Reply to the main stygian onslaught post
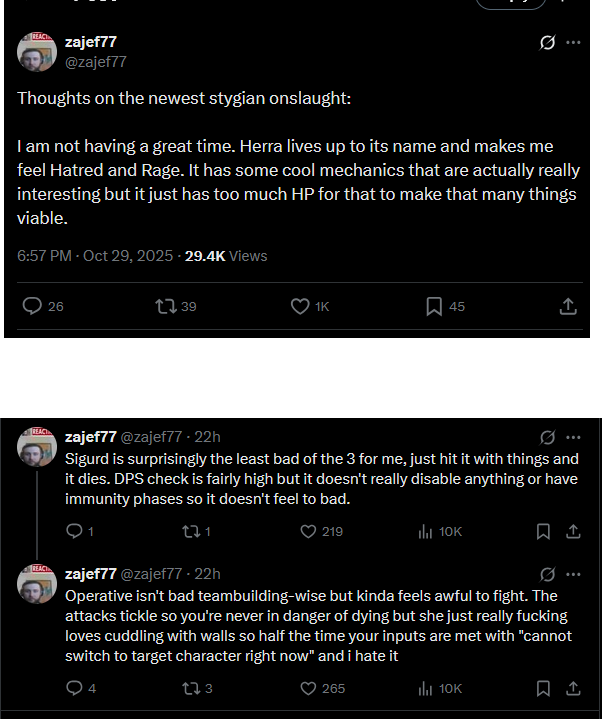This screenshot has height=719, width=602. tap(32, 306)
